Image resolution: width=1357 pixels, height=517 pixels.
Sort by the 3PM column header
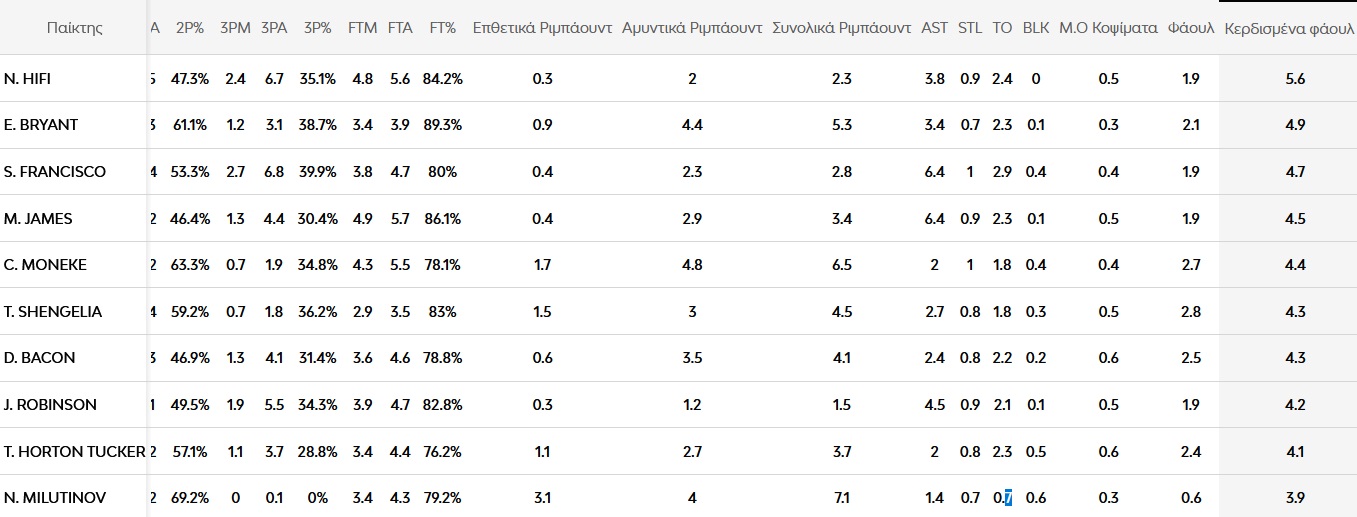(234, 27)
